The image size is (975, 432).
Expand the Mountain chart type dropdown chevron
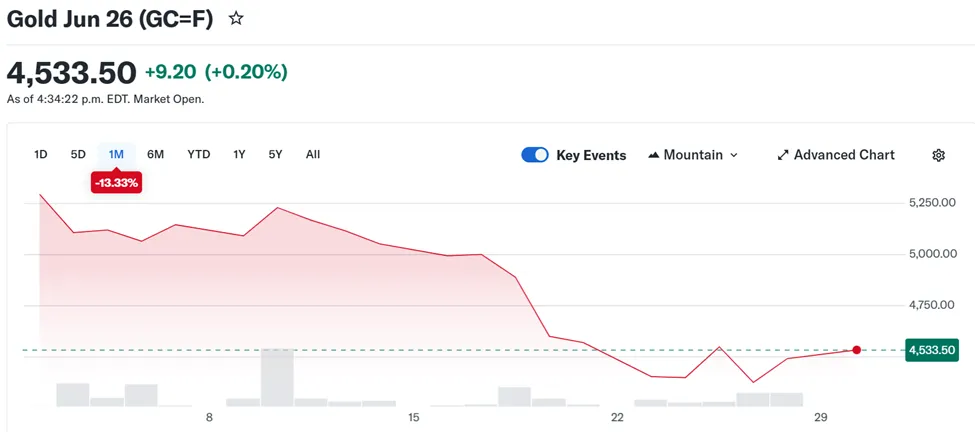734,155
